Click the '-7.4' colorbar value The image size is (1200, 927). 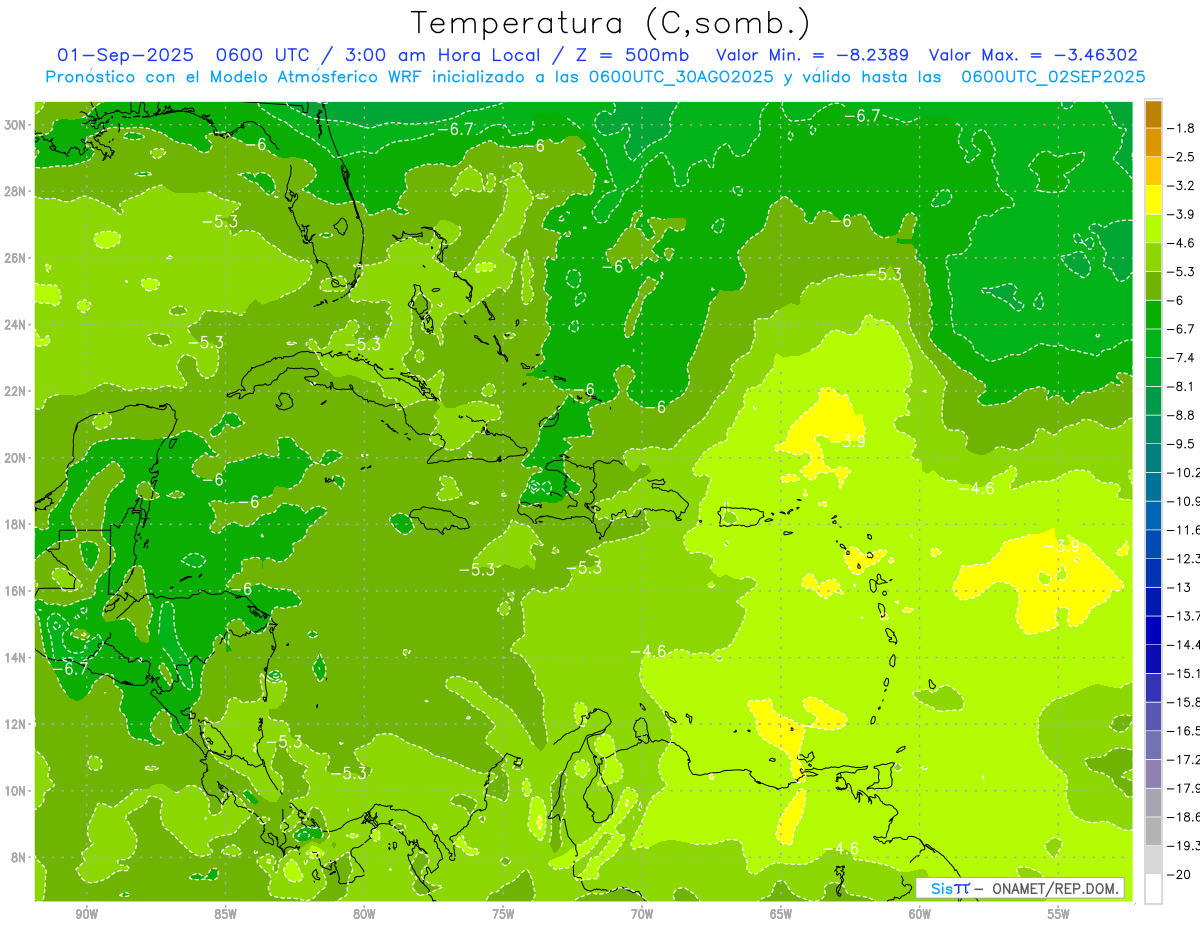(1181, 358)
